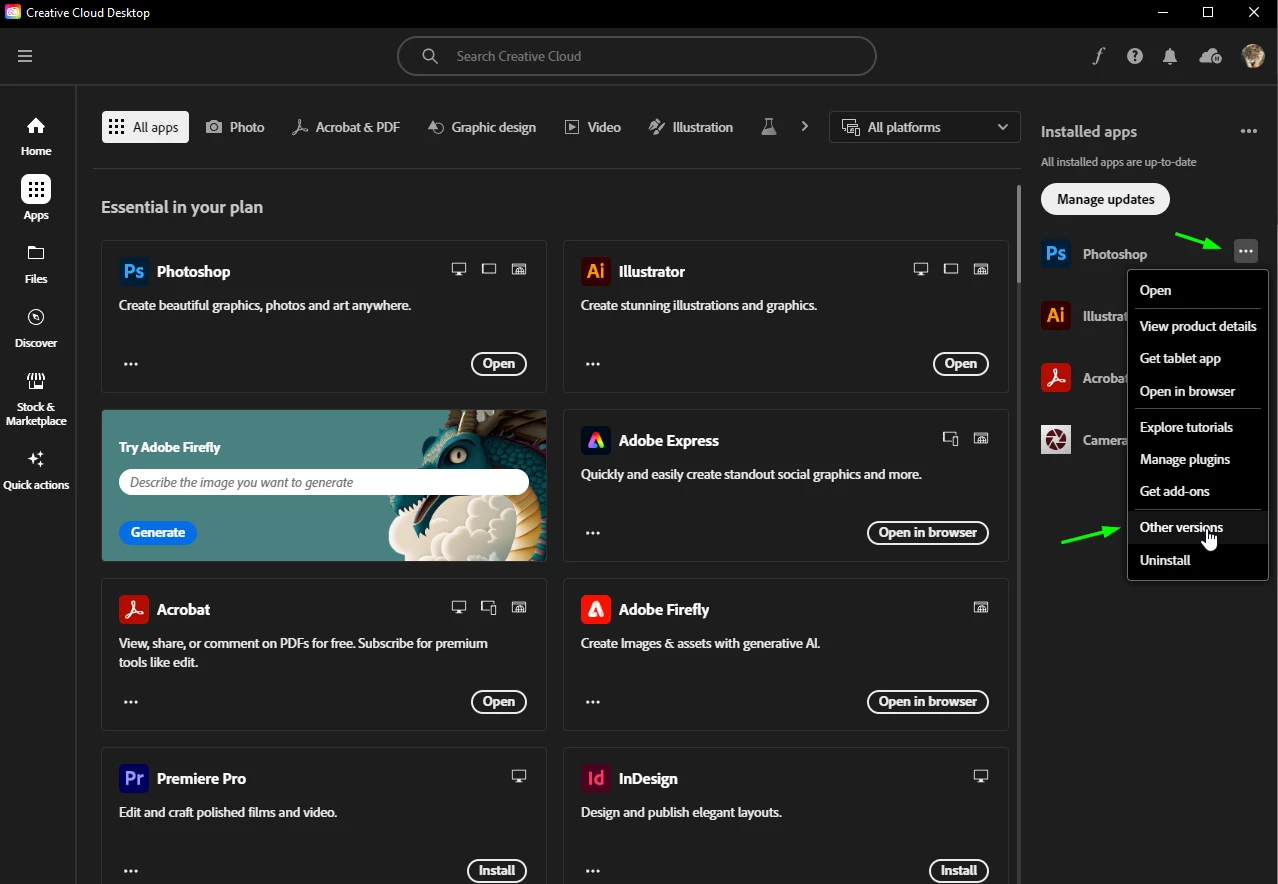This screenshot has width=1278, height=884.
Task: Click Acrobat icon in Installed apps
Action: click(x=1056, y=378)
